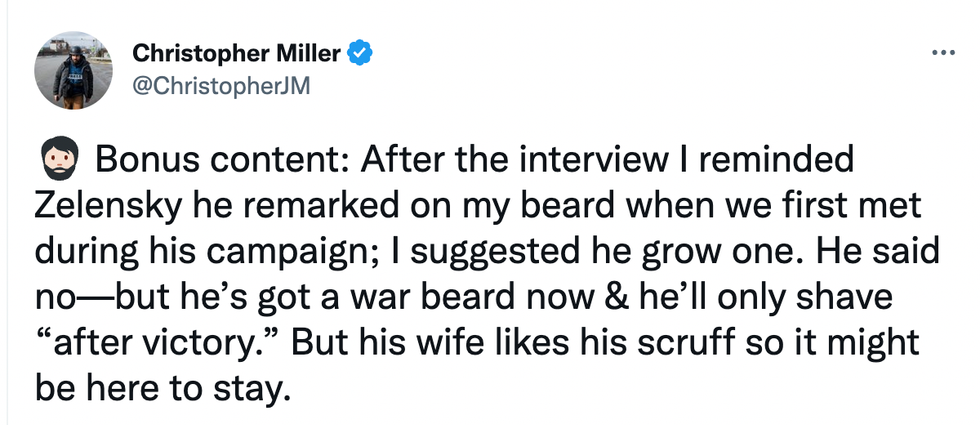Click the @ChristopherJM handle

[x=221, y=86]
